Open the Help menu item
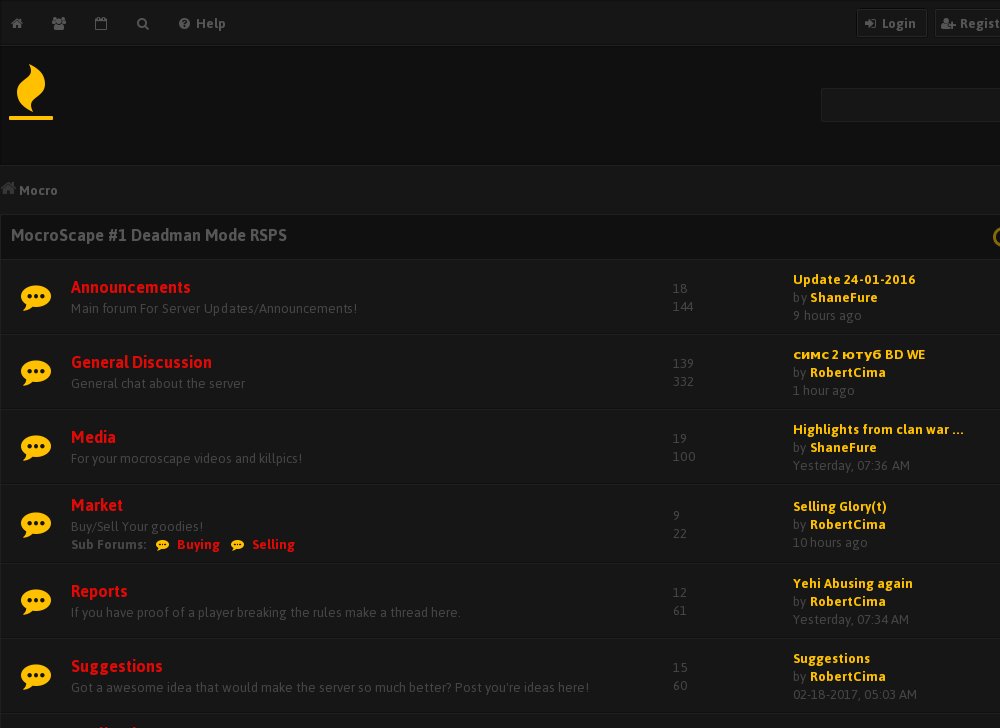 coord(202,23)
